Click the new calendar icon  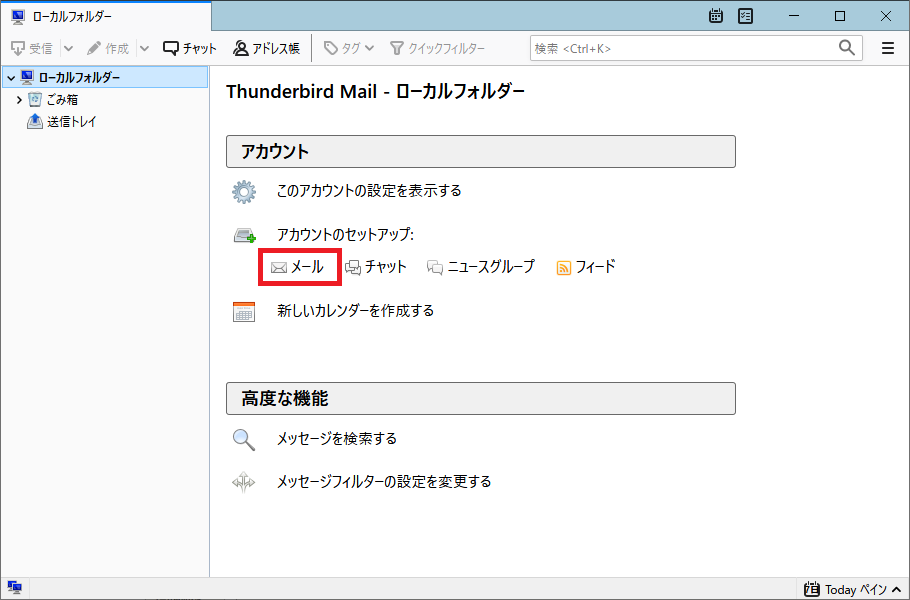pyautogui.click(x=244, y=312)
